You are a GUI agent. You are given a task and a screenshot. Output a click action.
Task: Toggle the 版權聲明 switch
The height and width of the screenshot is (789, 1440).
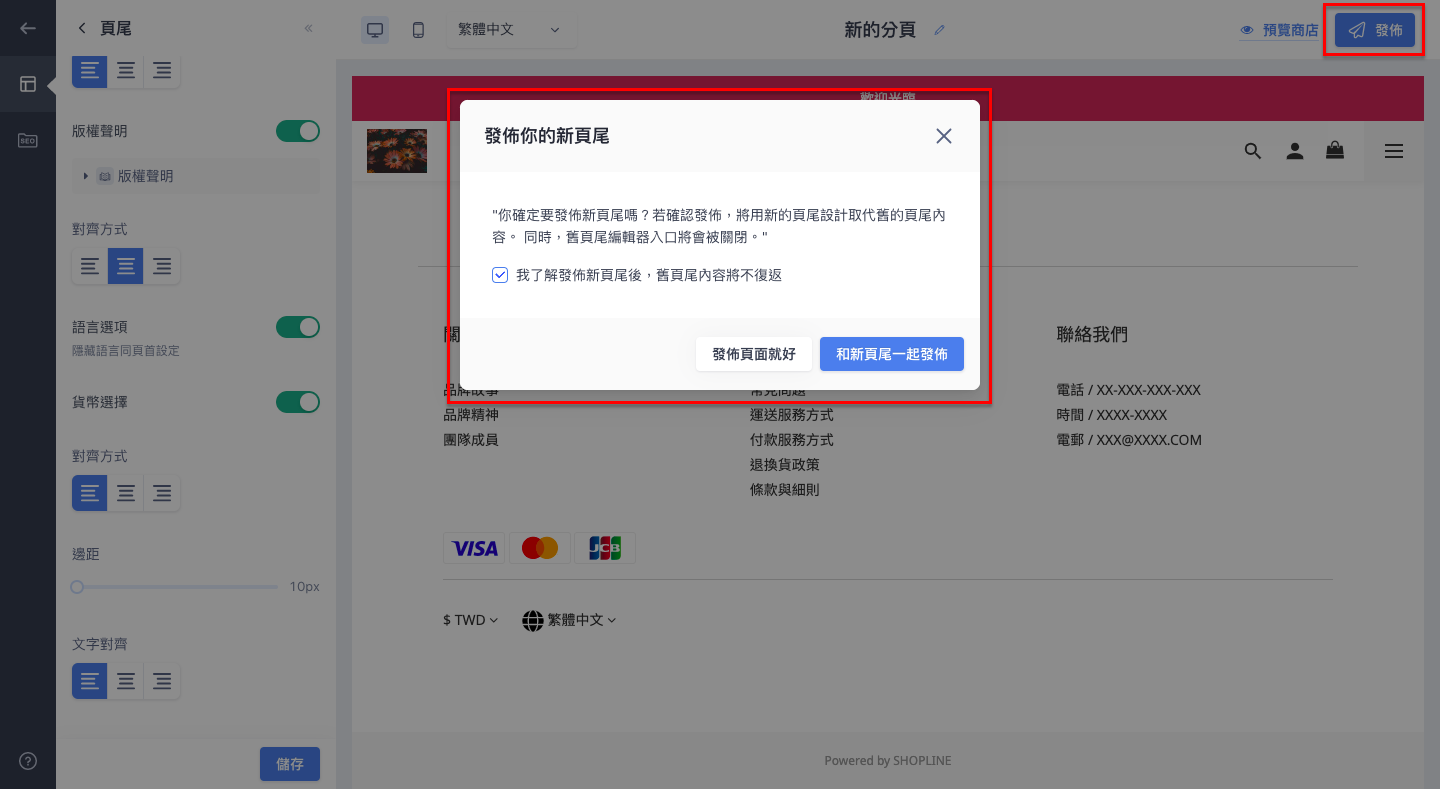(298, 131)
